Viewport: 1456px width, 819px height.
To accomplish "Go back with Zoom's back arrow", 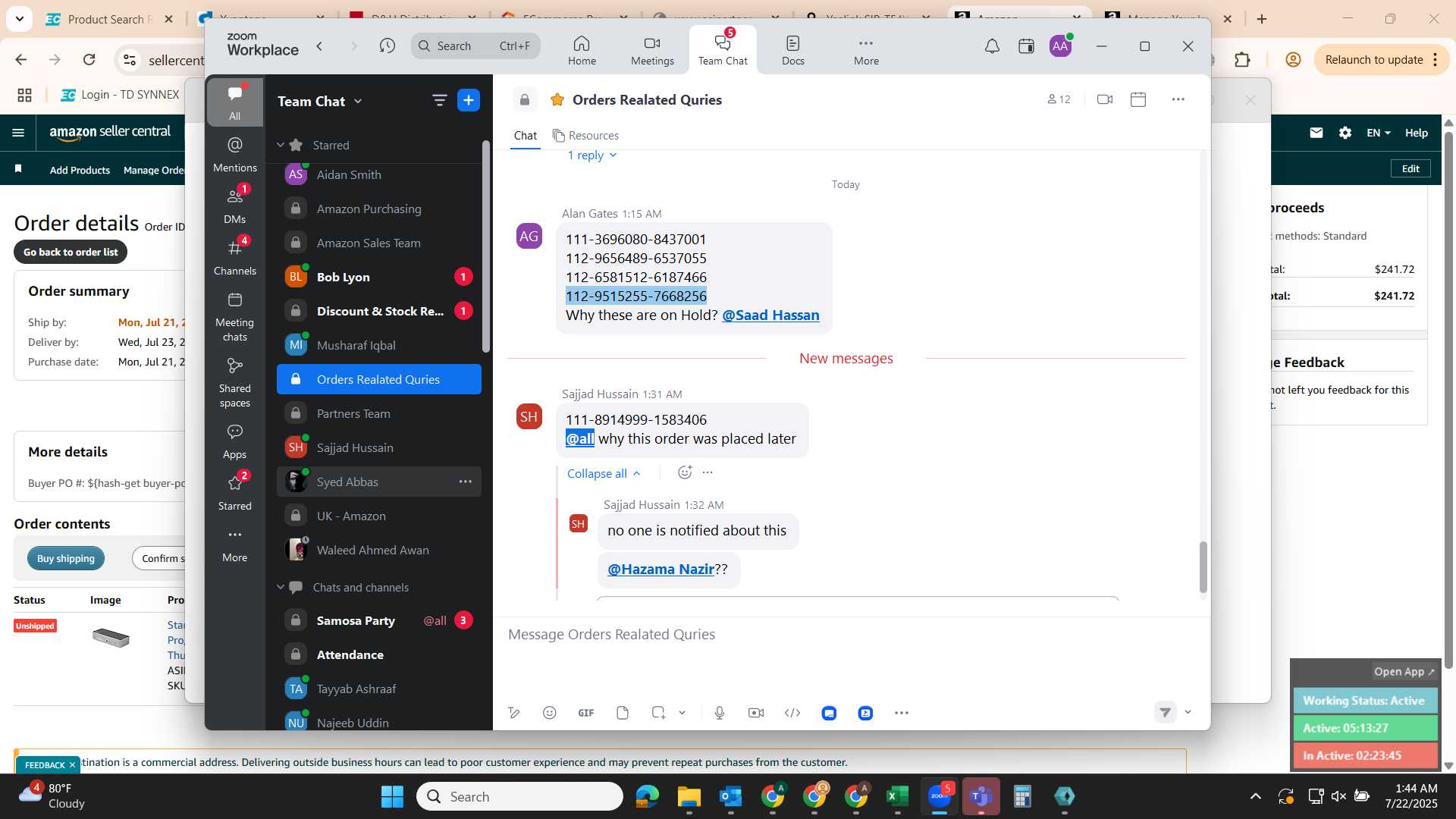I will 320,46.
